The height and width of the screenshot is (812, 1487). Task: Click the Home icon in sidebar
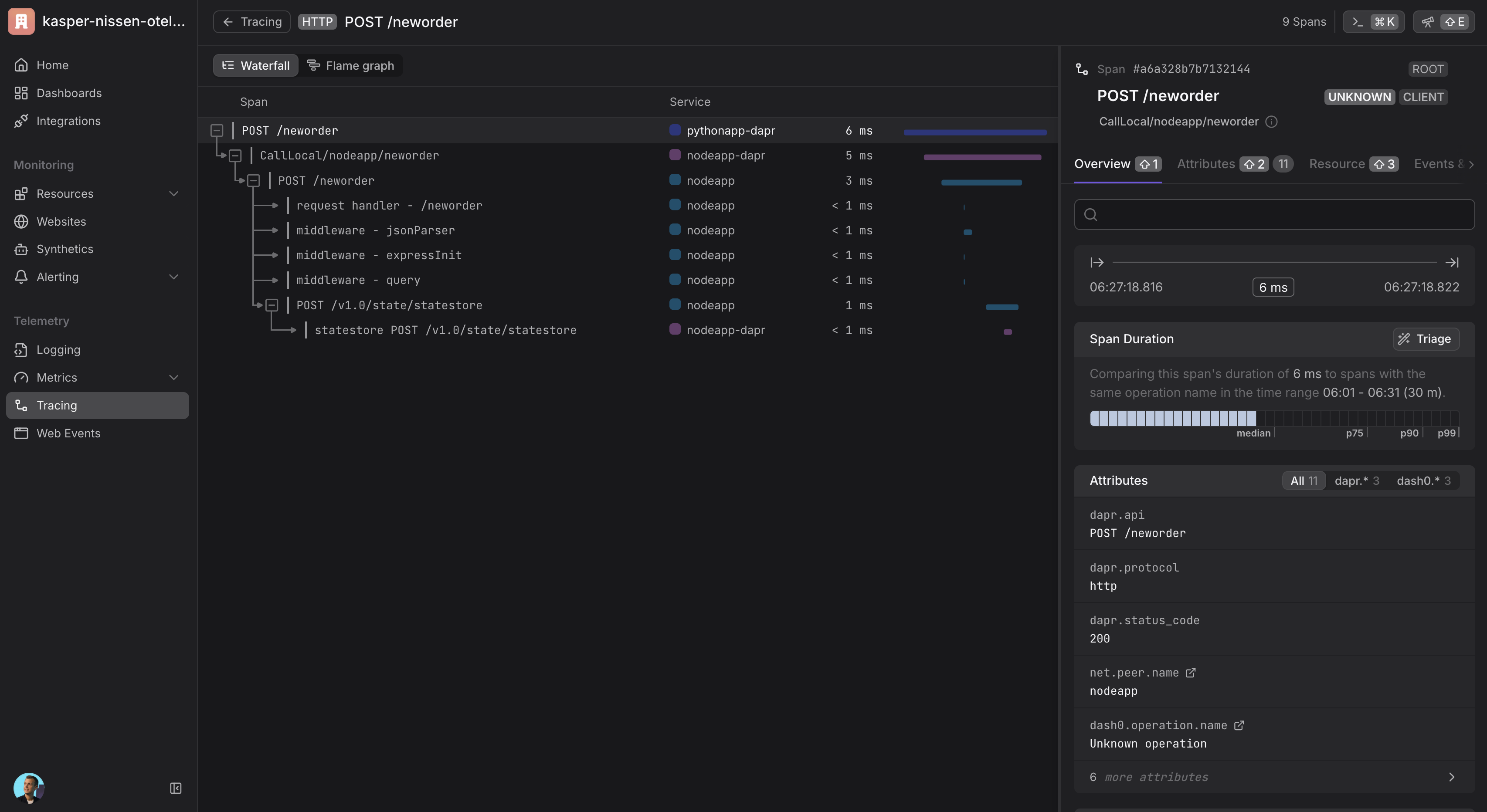(x=21, y=65)
